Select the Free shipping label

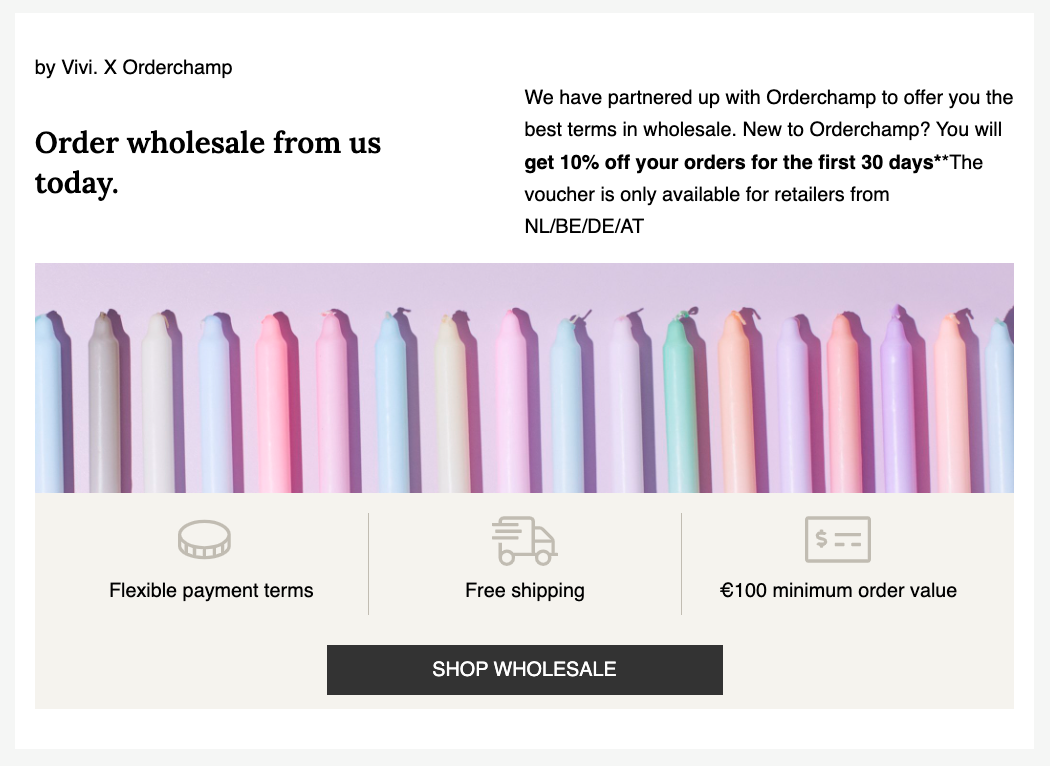tap(524, 591)
